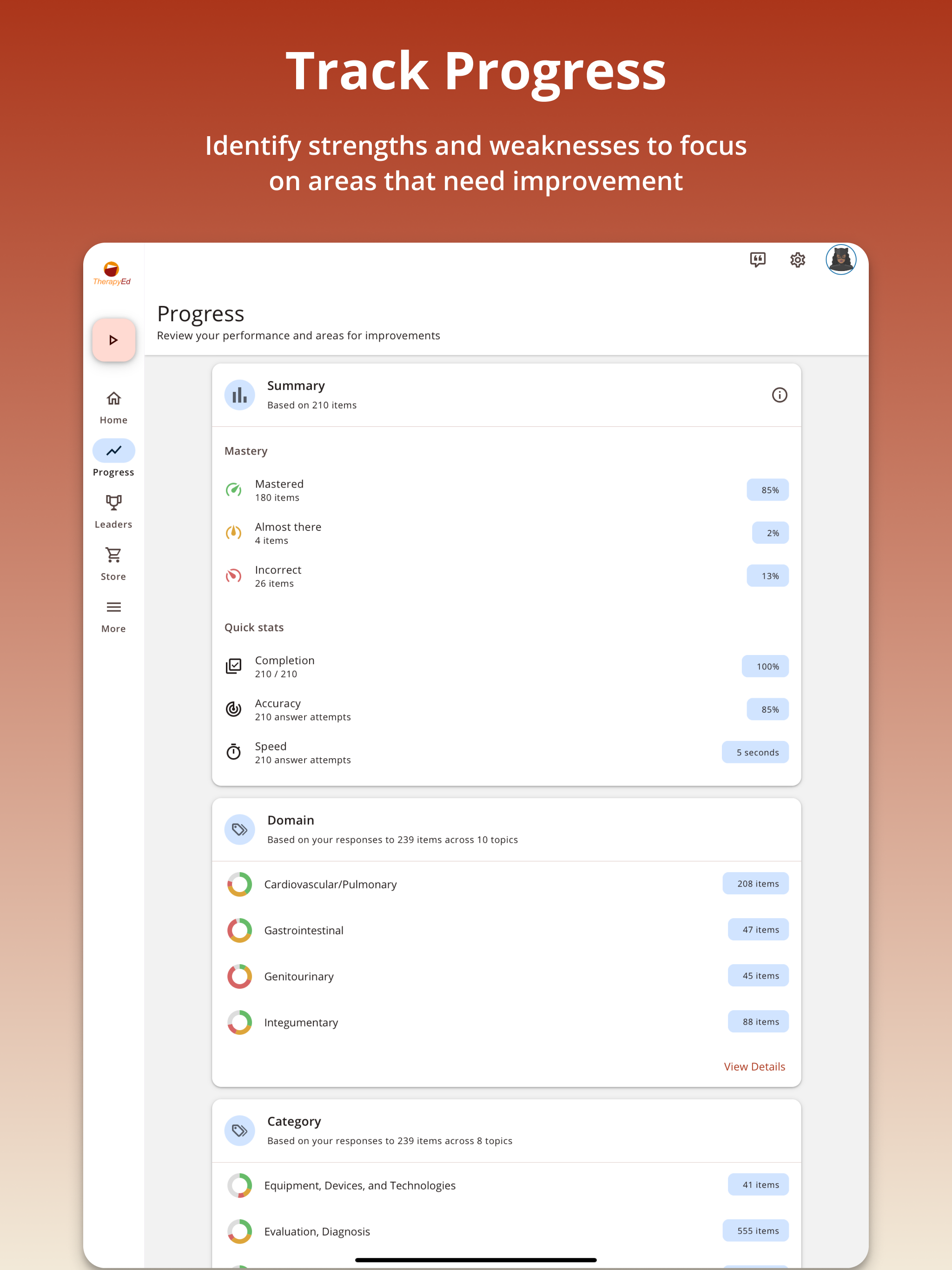
Task: Click the Domain tag icon
Action: [x=239, y=830]
